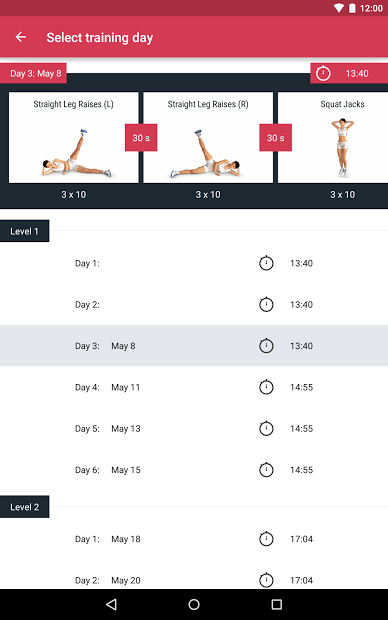The width and height of the screenshot is (388, 620).
Task: Click the stopwatch icon for May 11 row
Action: (x=266, y=387)
